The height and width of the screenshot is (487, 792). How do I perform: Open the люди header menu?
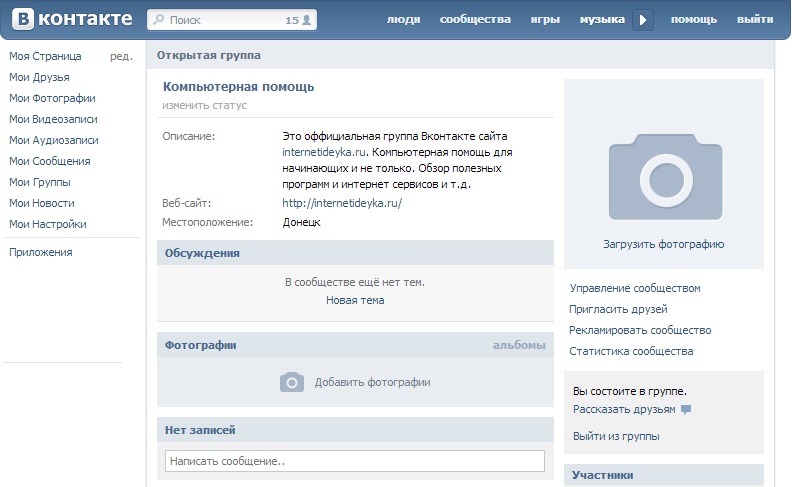pos(404,19)
